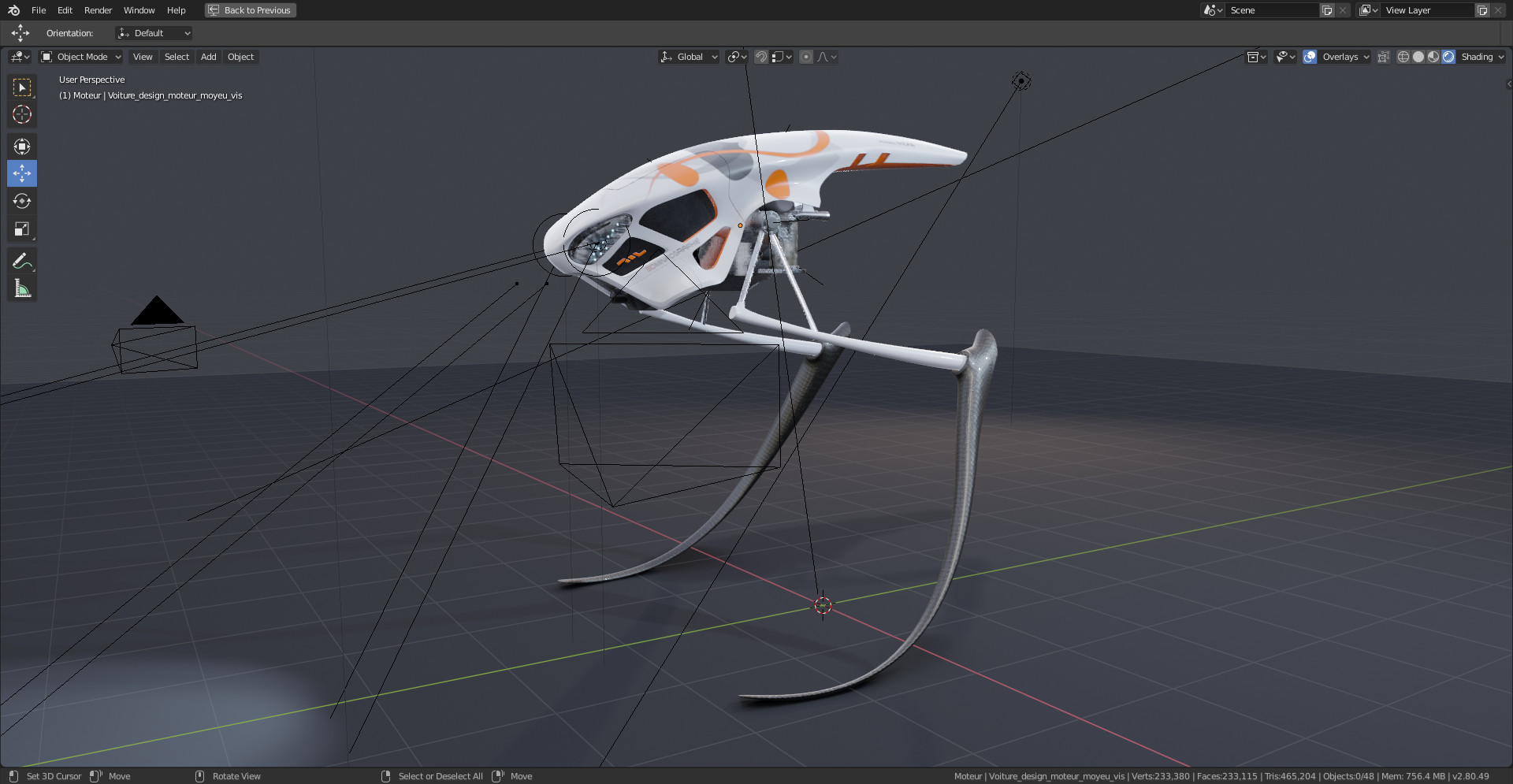Select the Rotate tool
The image size is (1513, 784).
[x=22, y=201]
